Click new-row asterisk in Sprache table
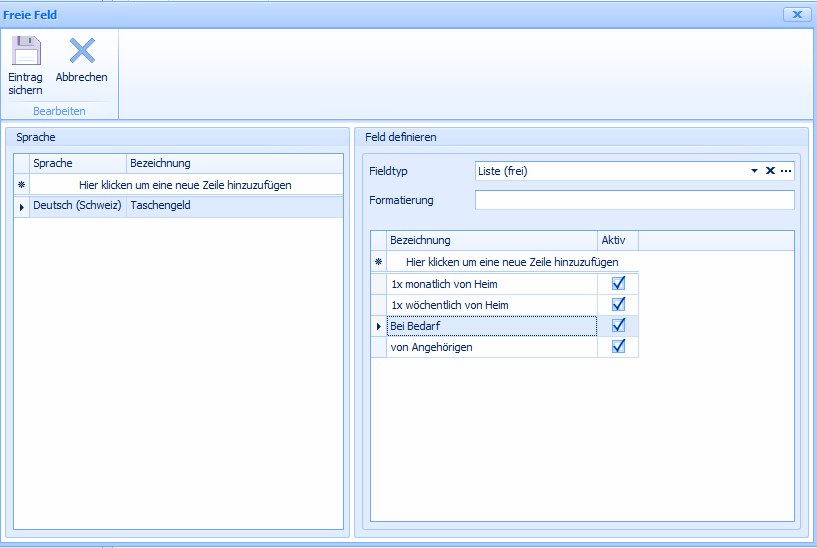Viewport: 817px width, 548px height. tap(21, 185)
